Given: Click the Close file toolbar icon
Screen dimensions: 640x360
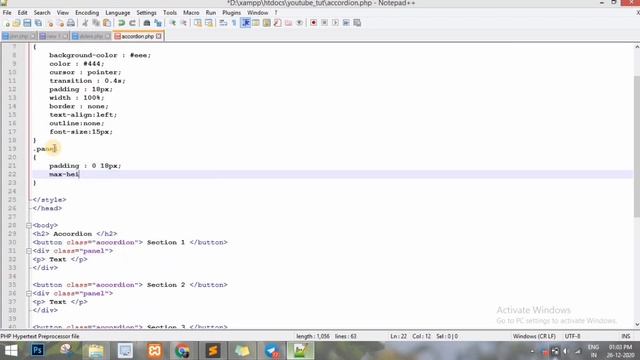Looking at the screenshot, I should [50, 23].
